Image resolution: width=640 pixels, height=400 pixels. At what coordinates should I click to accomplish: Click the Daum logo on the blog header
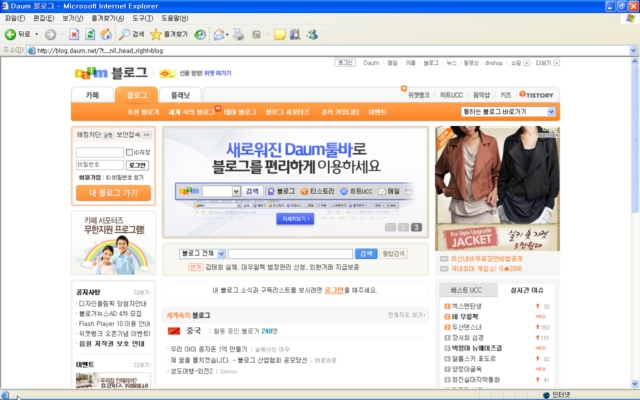[x=91, y=73]
